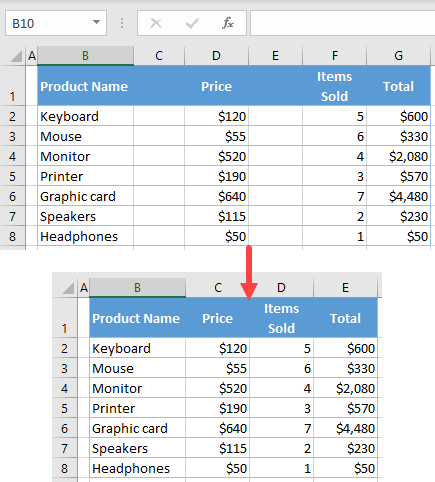Click '$640' price in upper table

217,196
